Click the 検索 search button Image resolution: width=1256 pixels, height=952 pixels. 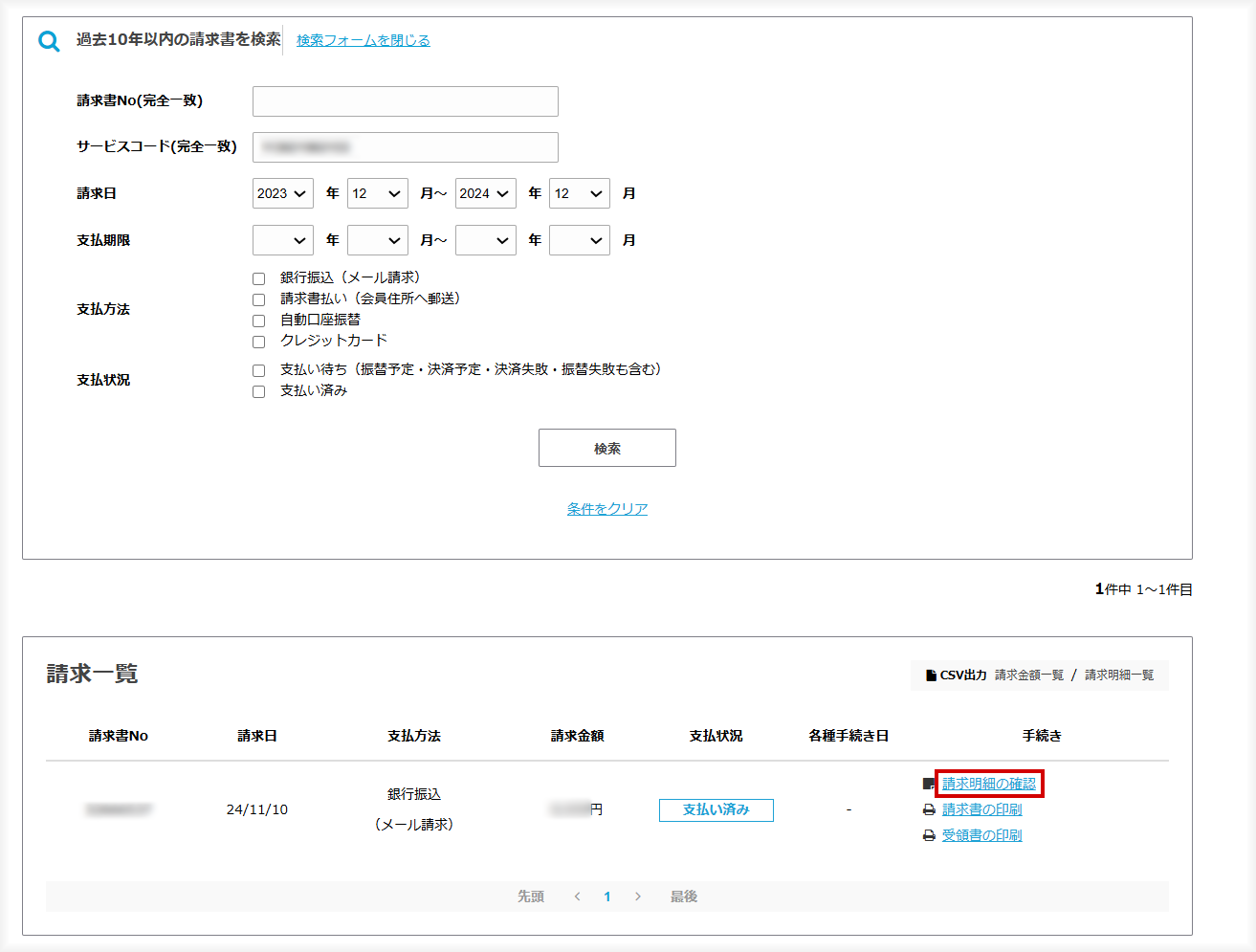pyautogui.click(x=606, y=447)
